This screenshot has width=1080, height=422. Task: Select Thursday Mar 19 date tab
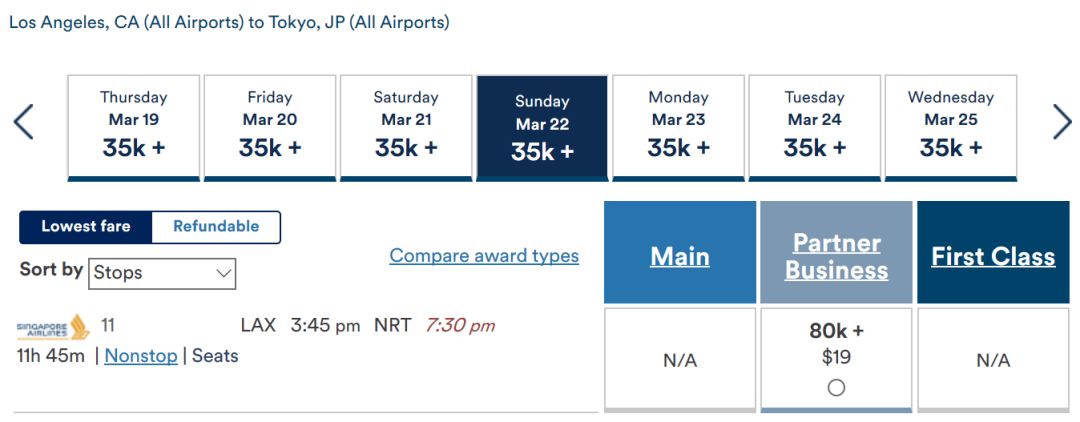134,128
